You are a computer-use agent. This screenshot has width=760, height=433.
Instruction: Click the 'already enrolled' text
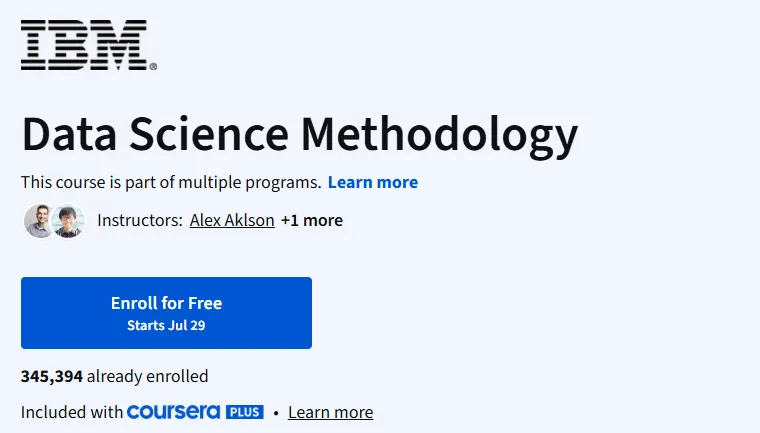click(x=147, y=376)
